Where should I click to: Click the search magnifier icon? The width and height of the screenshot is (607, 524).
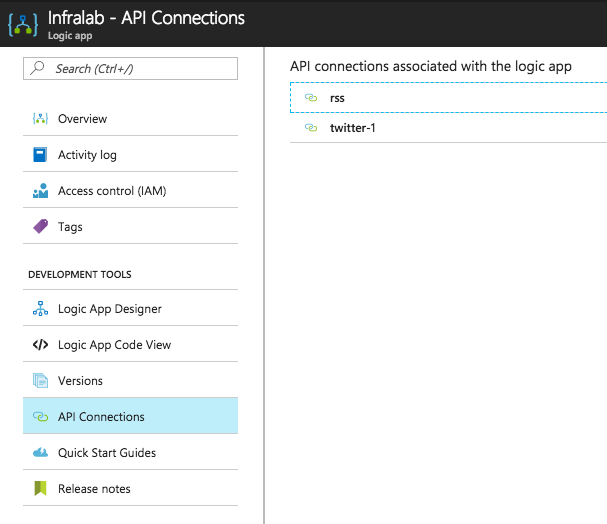coord(38,68)
